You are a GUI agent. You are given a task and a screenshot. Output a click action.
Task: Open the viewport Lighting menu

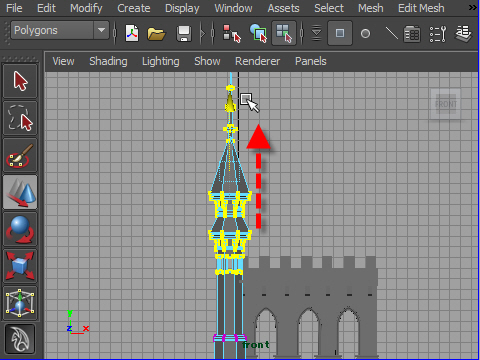pyautogui.click(x=160, y=61)
